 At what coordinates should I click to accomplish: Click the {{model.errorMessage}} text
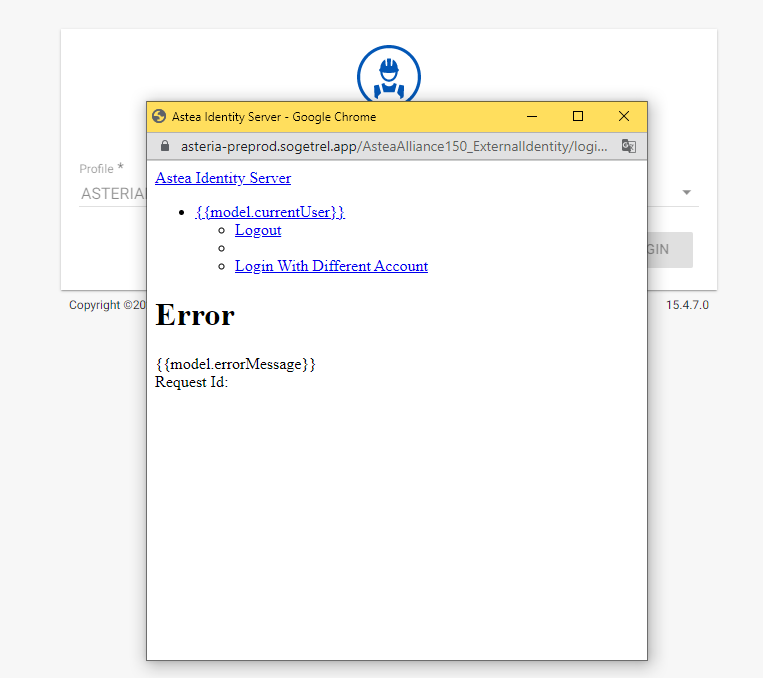[x=236, y=365]
